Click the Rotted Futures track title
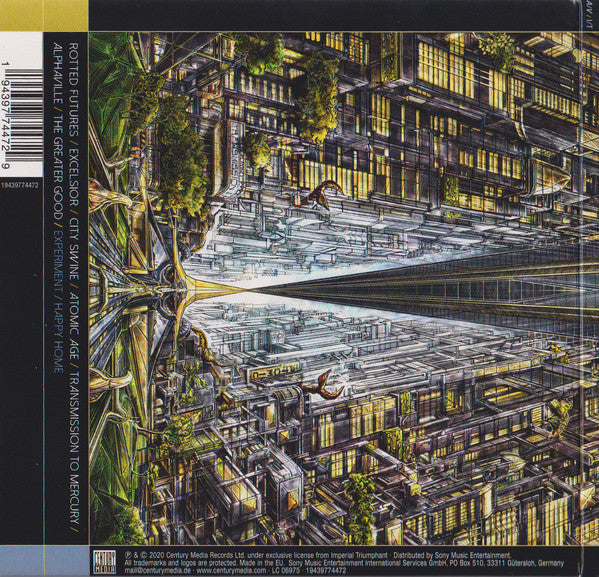The width and height of the screenshot is (599, 577). tap(73, 89)
